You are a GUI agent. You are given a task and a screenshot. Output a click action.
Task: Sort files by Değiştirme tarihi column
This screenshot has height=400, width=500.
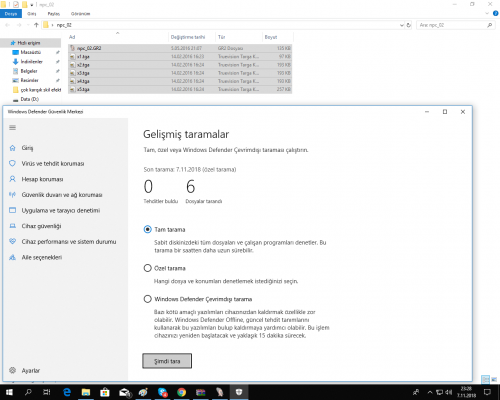click(192, 37)
